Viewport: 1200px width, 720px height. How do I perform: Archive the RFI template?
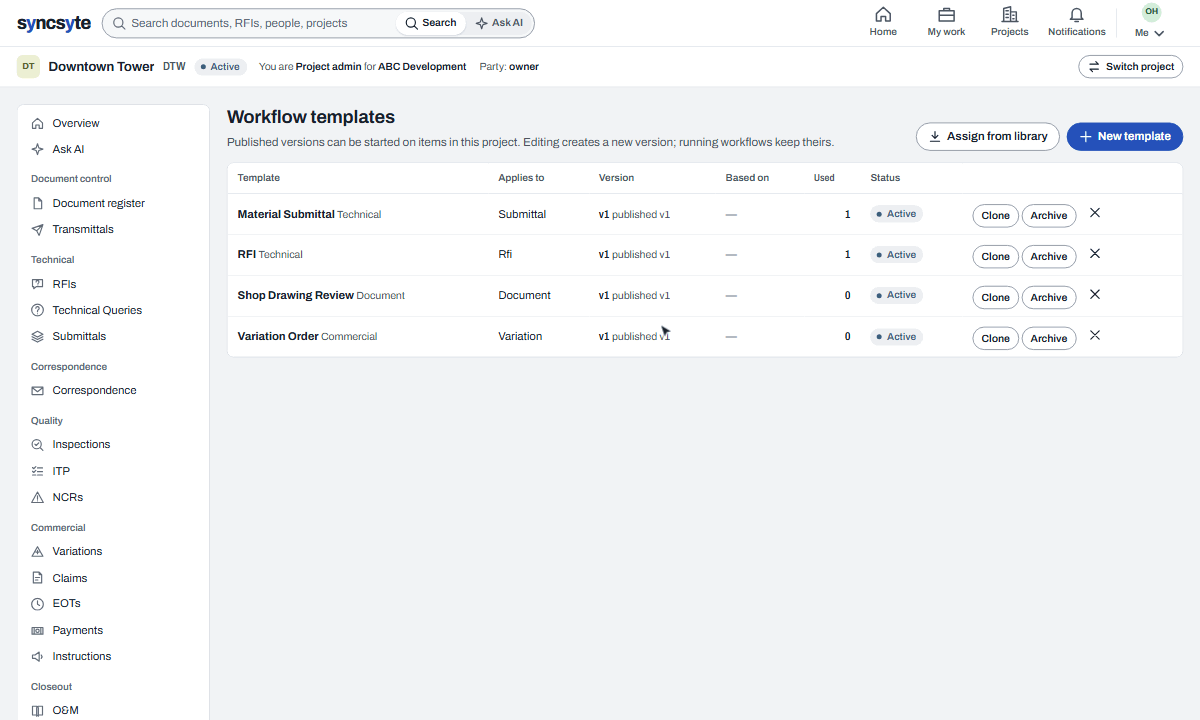(1049, 256)
